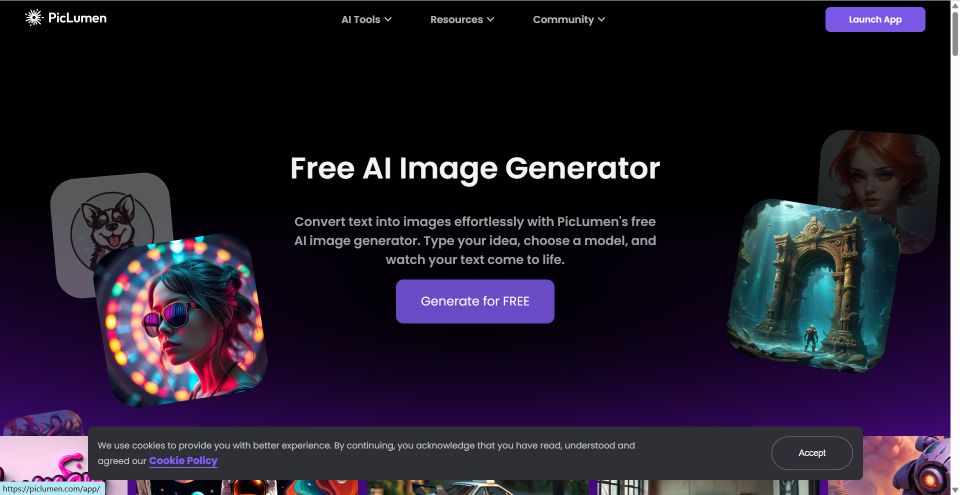Expand the chevron next to Community
Viewport: 960px width, 495px height.
click(601, 20)
